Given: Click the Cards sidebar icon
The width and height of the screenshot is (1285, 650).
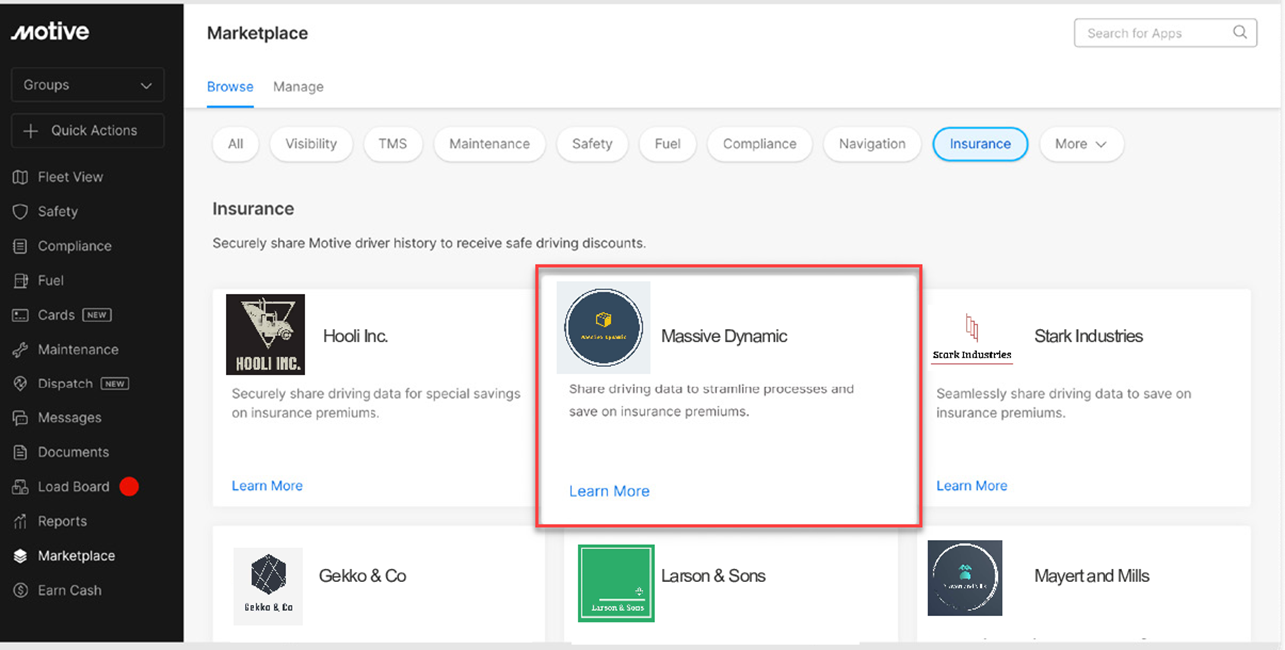Looking at the screenshot, I should (x=20, y=315).
